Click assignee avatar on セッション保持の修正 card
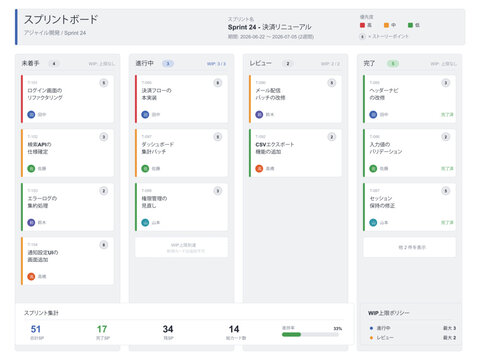 (x=373, y=222)
